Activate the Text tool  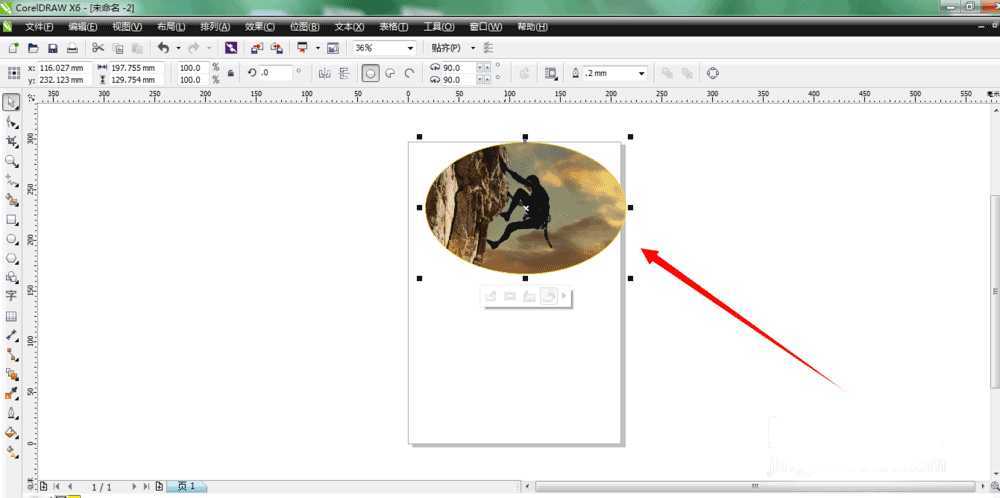pos(11,296)
